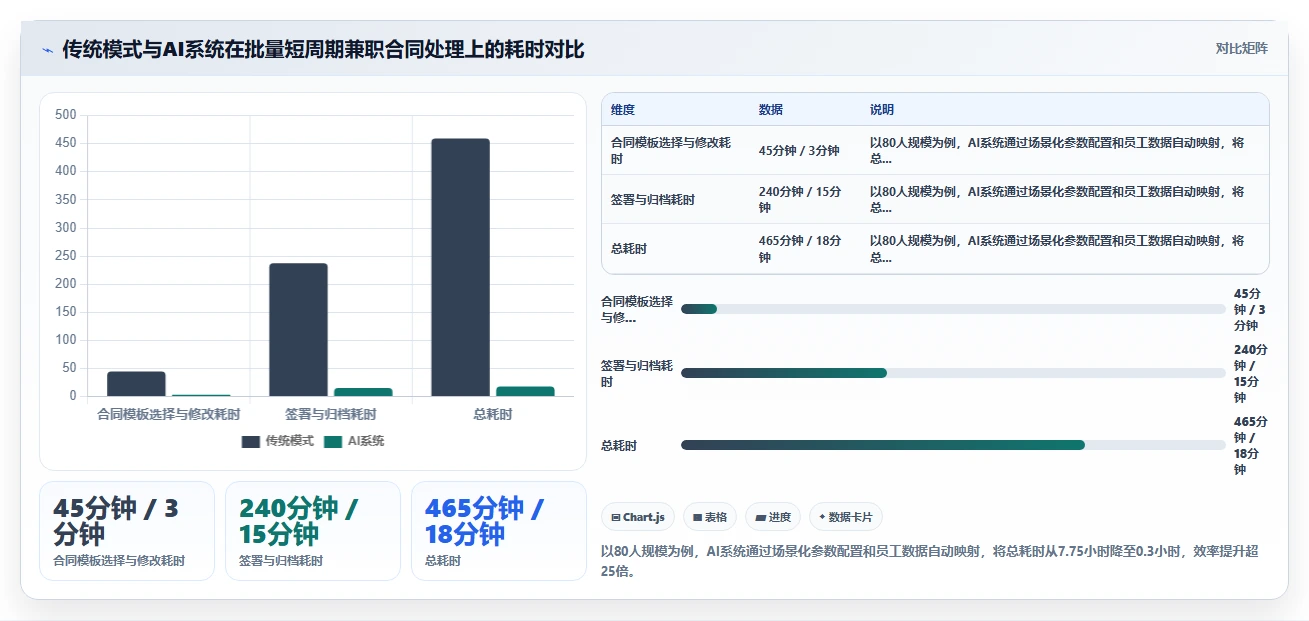Click the lightning icon beside the title

coord(48,49)
